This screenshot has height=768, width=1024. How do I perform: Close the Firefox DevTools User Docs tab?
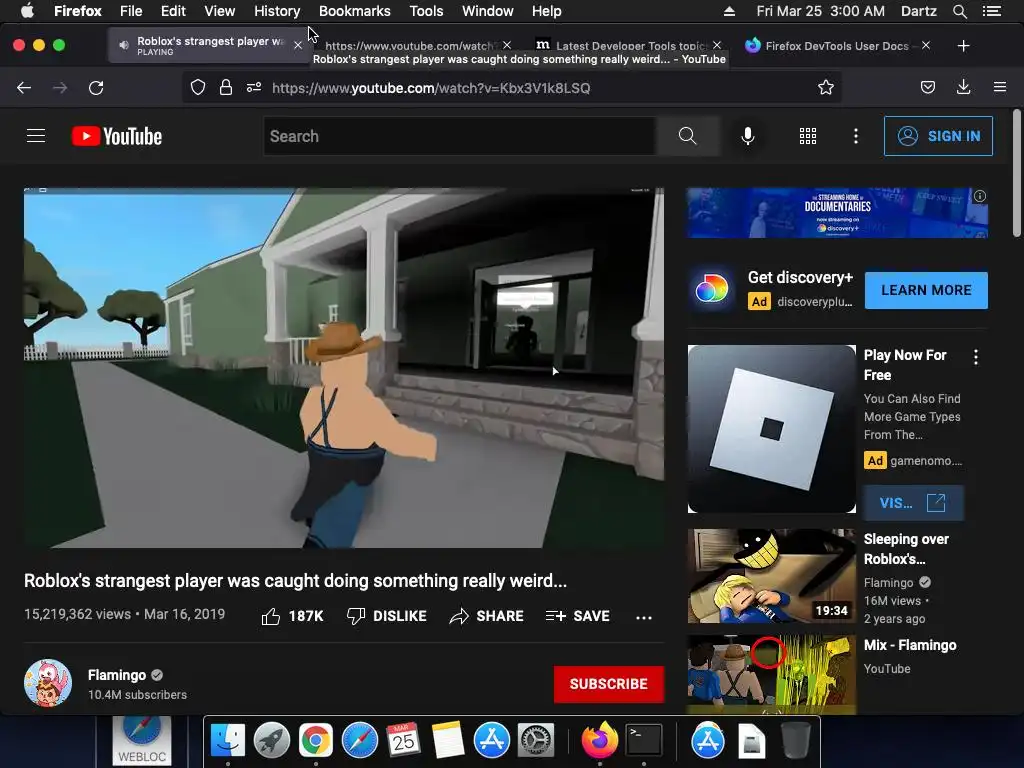pyautogui.click(x=925, y=45)
